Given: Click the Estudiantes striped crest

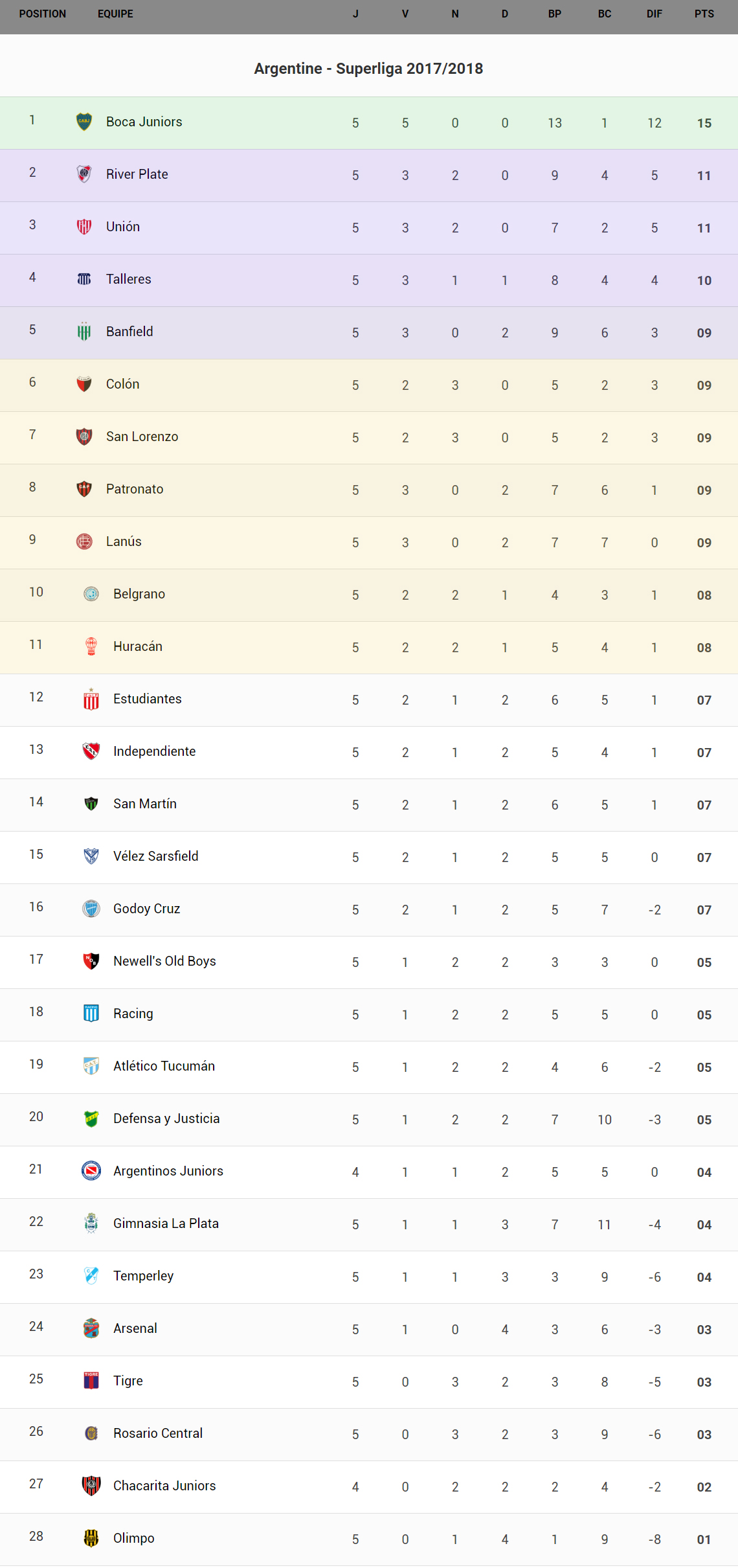Looking at the screenshot, I should (x=91, y=699).
